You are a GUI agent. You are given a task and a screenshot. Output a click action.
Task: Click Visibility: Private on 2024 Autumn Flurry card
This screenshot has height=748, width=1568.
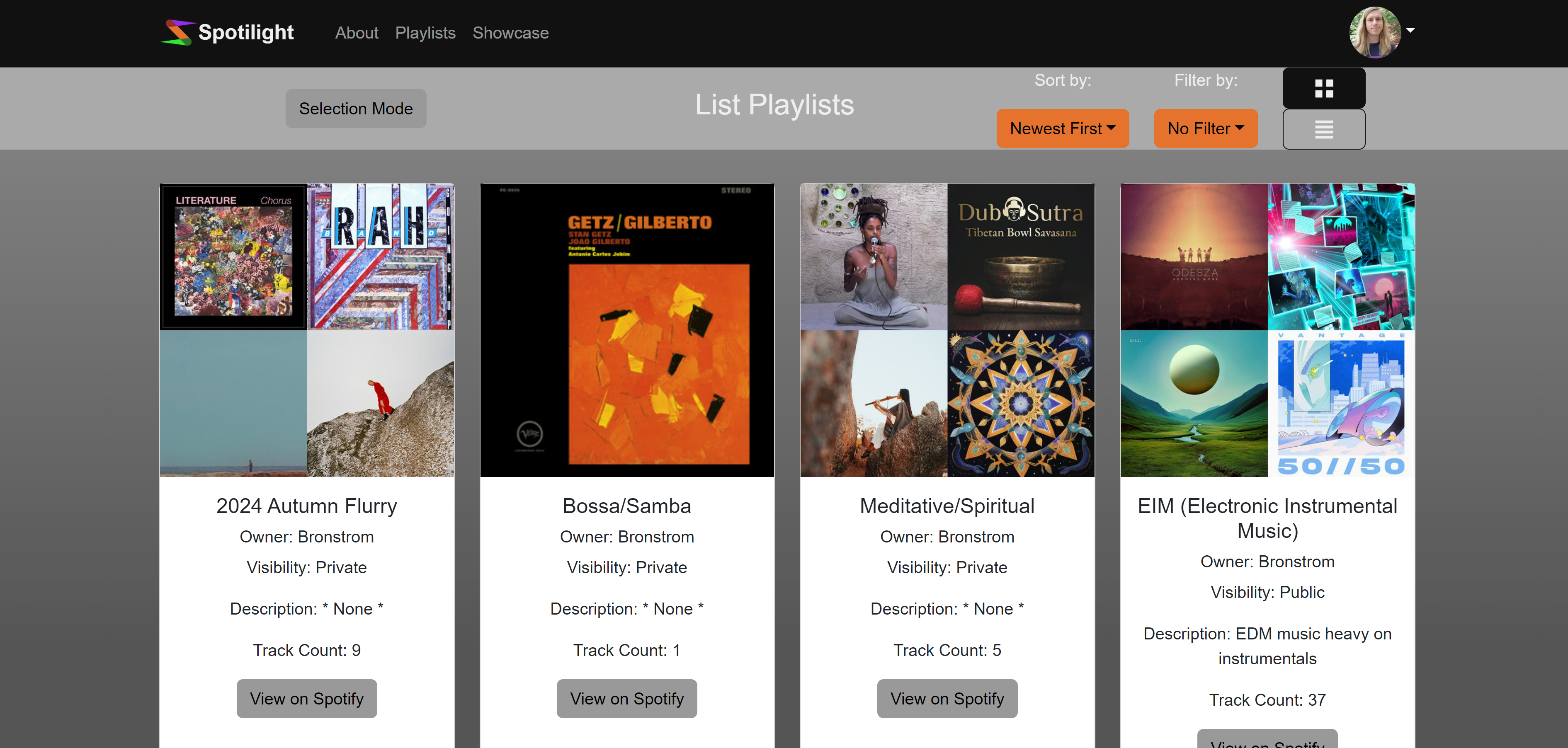[x=306, y=567]
